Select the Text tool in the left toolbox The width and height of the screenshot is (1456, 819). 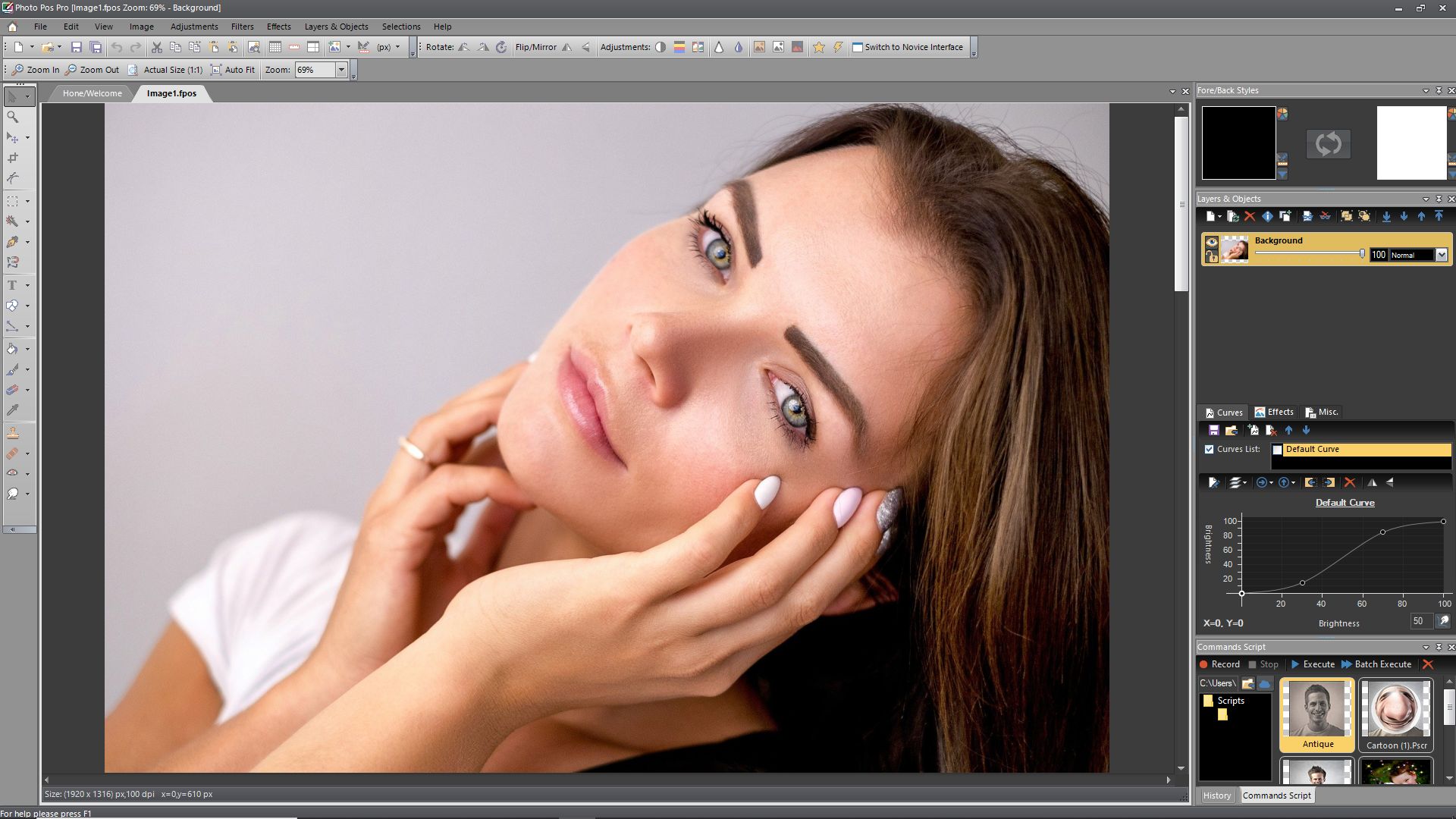[x=12, y=285]
